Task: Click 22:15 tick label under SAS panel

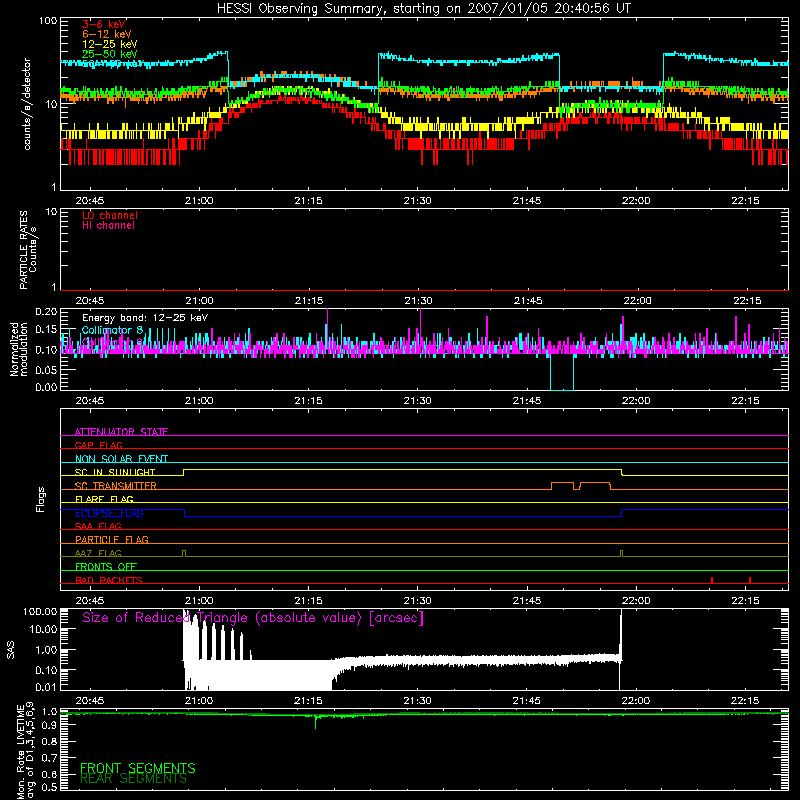Action: (745, 701)
